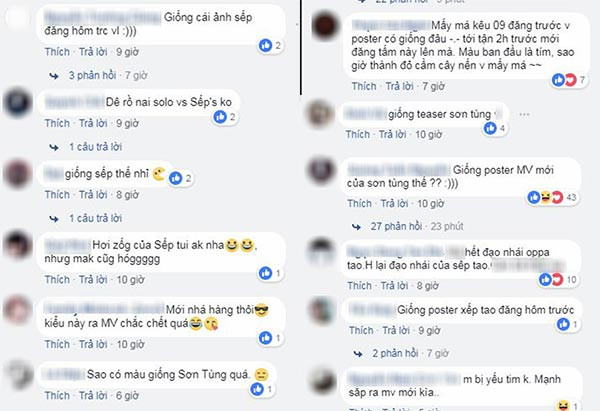Click 'Thích' under 'Giống poster MV mới' comment
This screenshot has width=600, height=411.
359,204
